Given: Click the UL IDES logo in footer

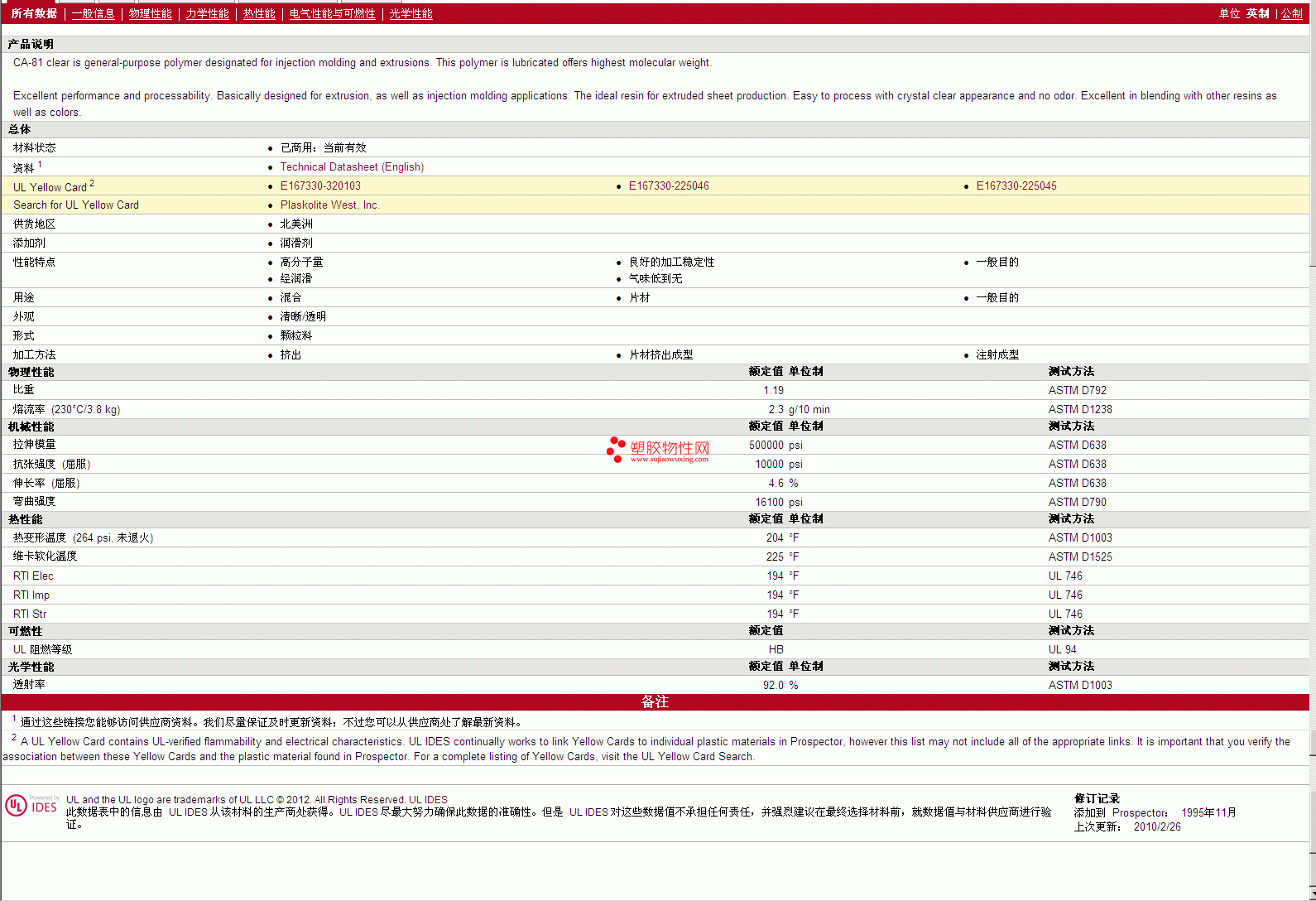Looking at the screenshot, I should click(x=31, y=806).
